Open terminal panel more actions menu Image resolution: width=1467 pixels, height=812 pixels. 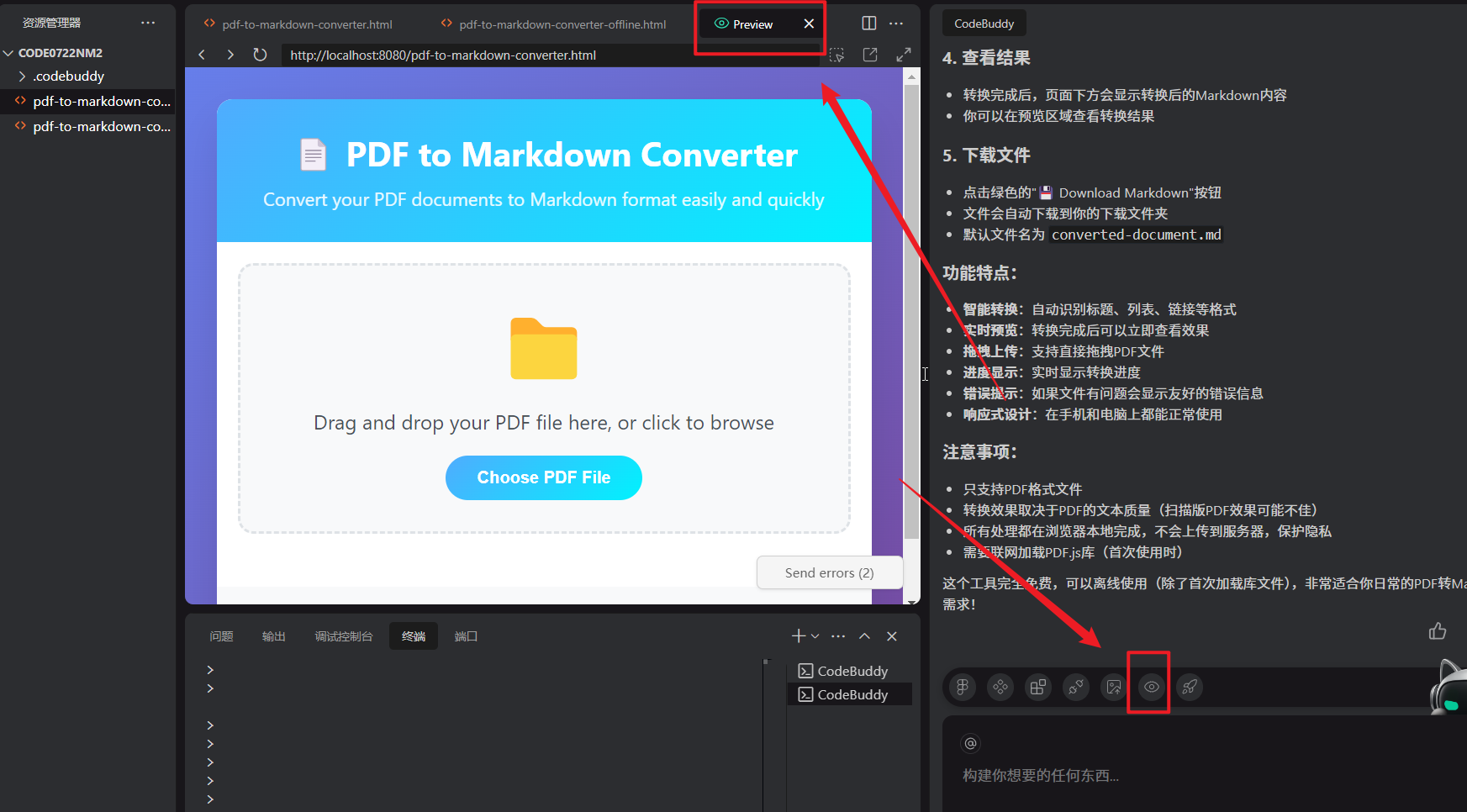click(x=838, y=636)
